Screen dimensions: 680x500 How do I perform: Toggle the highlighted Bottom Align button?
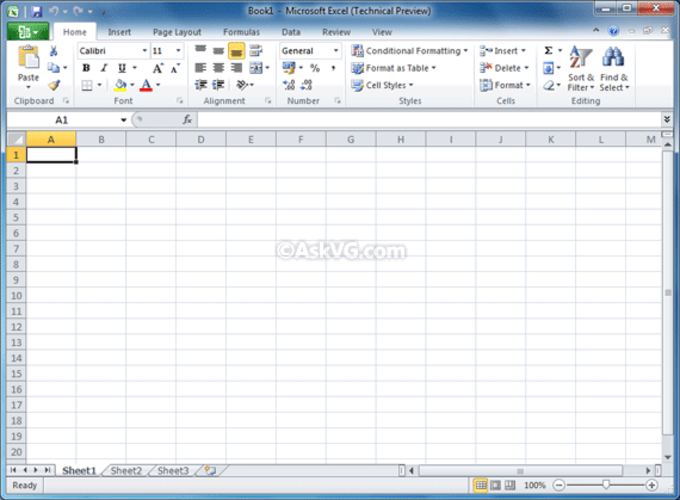(x=237, y=51)
